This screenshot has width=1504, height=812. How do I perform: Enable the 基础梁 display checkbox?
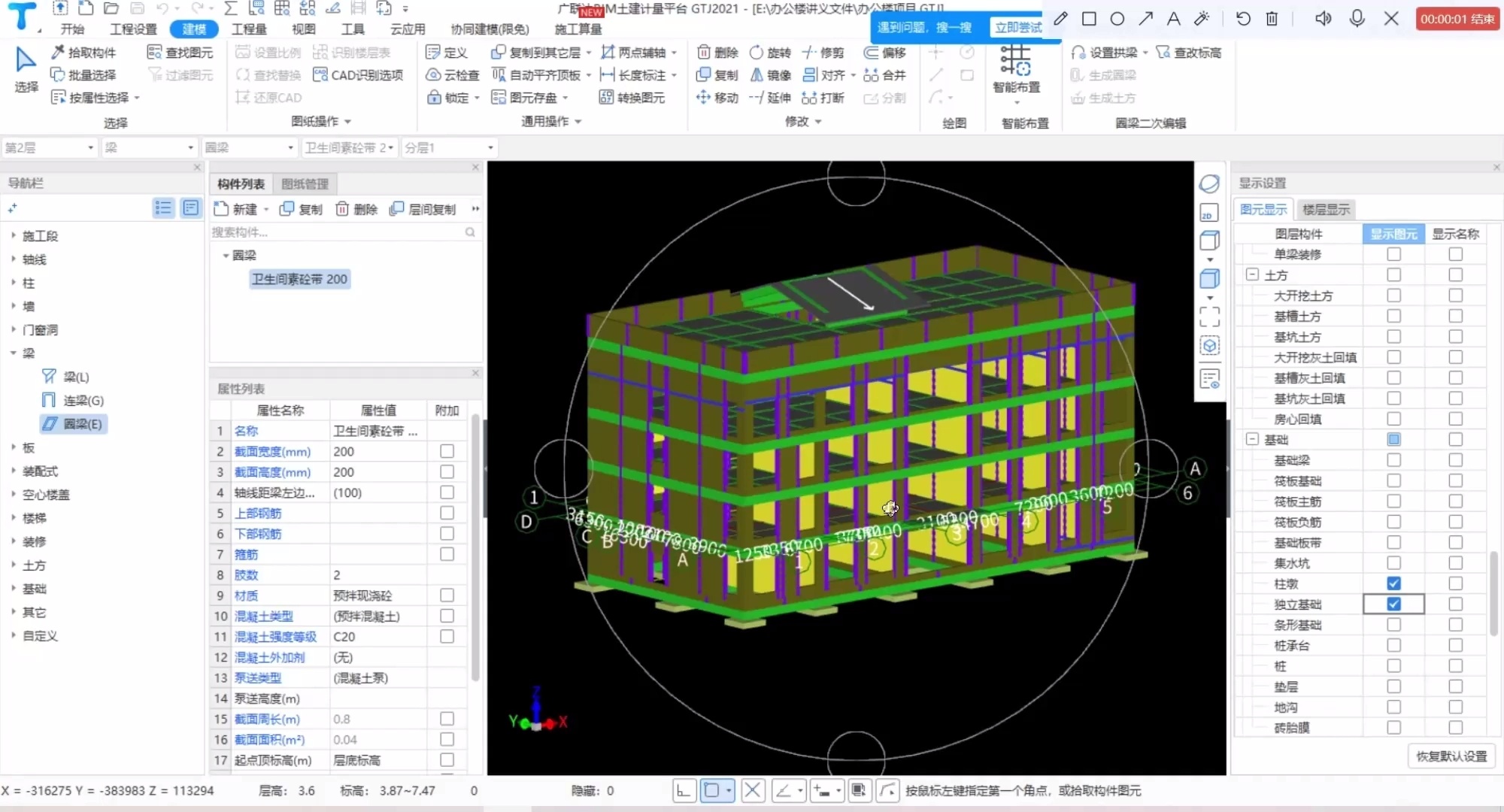[1393, 460]
